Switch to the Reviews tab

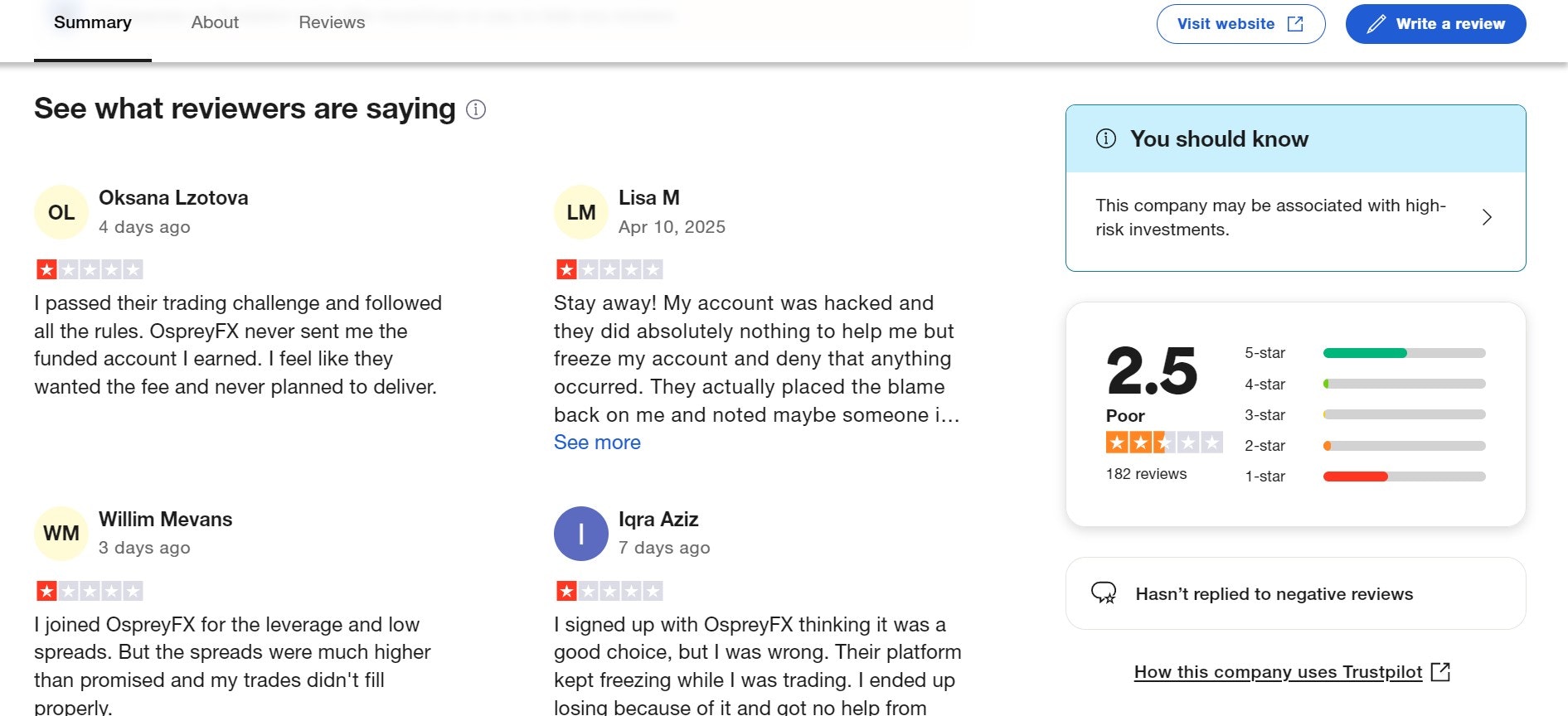point(332,22)
